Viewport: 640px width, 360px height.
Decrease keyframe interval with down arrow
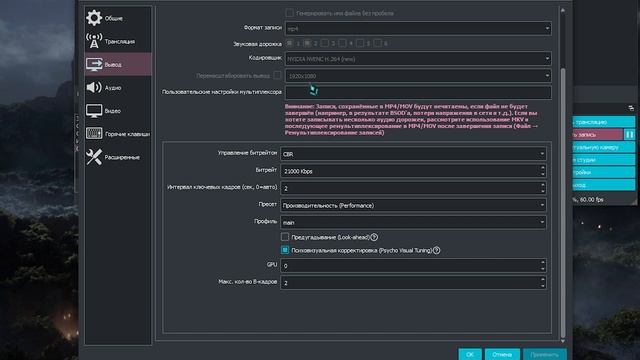coord(542,191)
